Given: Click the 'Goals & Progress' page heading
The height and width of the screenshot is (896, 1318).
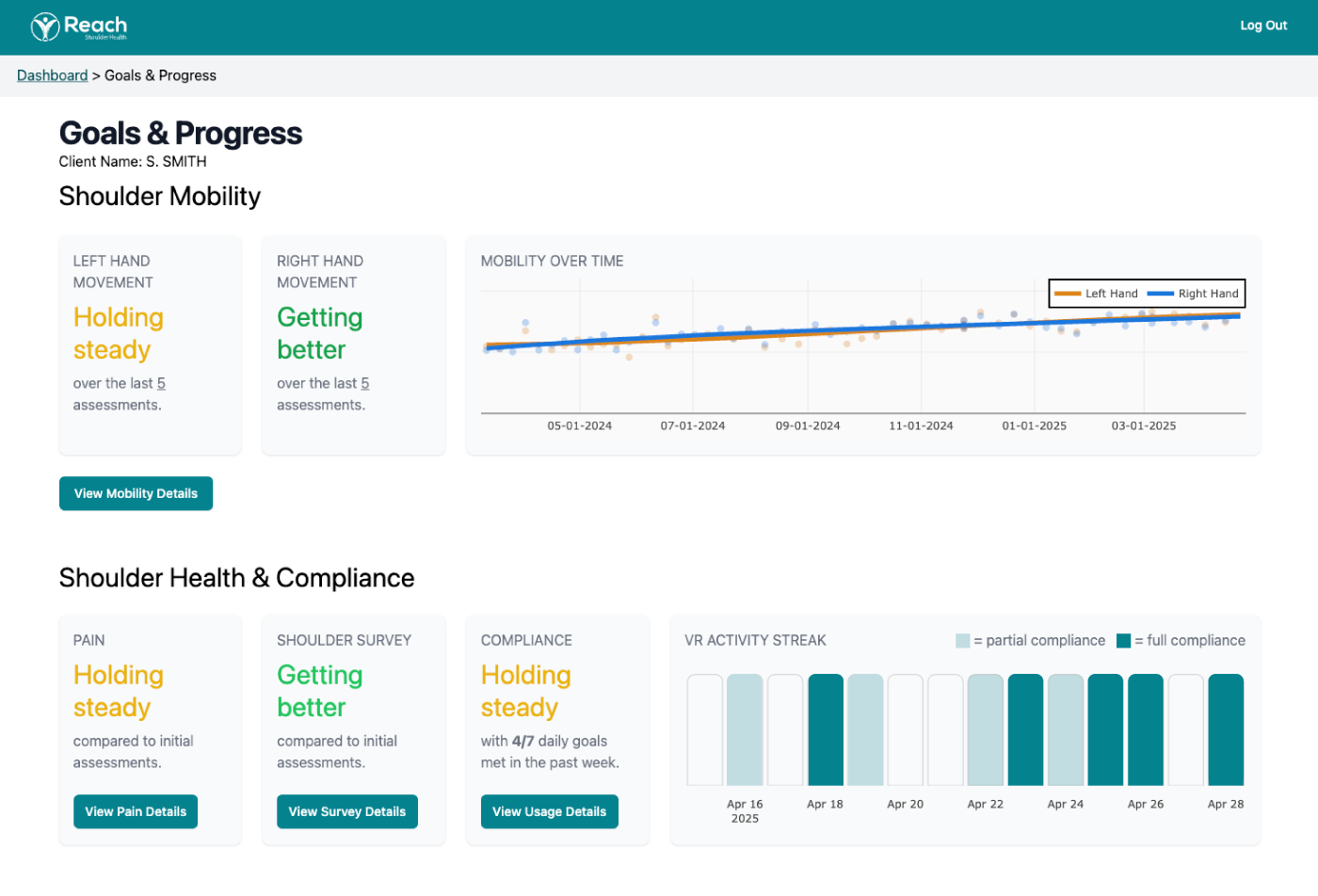Looking at the screenshot, I should click(181, 134).
